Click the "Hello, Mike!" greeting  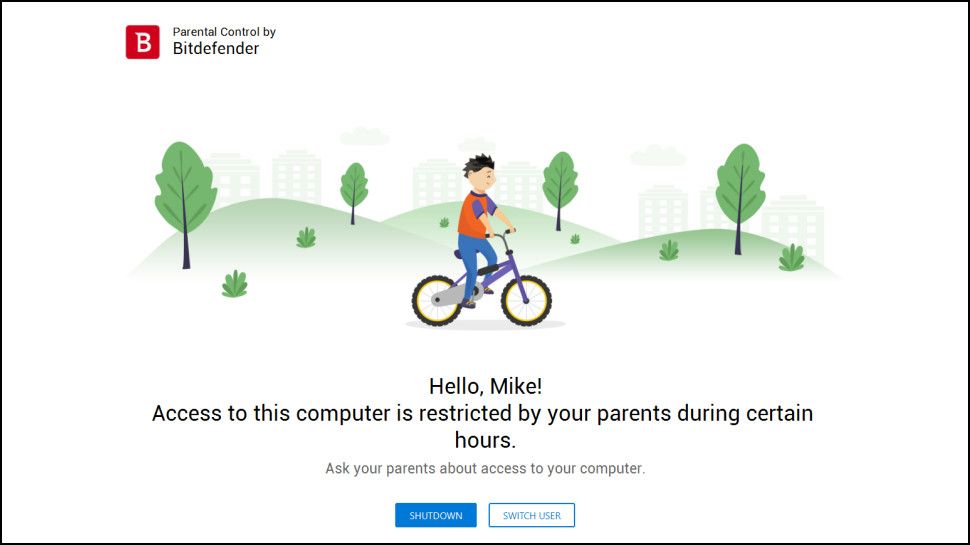[485, 386]
